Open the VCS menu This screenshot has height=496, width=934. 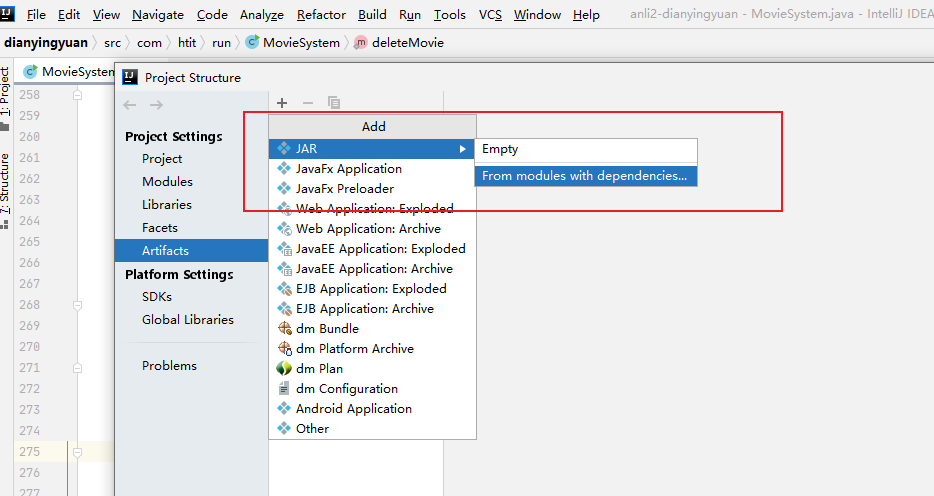coord(490,14)
